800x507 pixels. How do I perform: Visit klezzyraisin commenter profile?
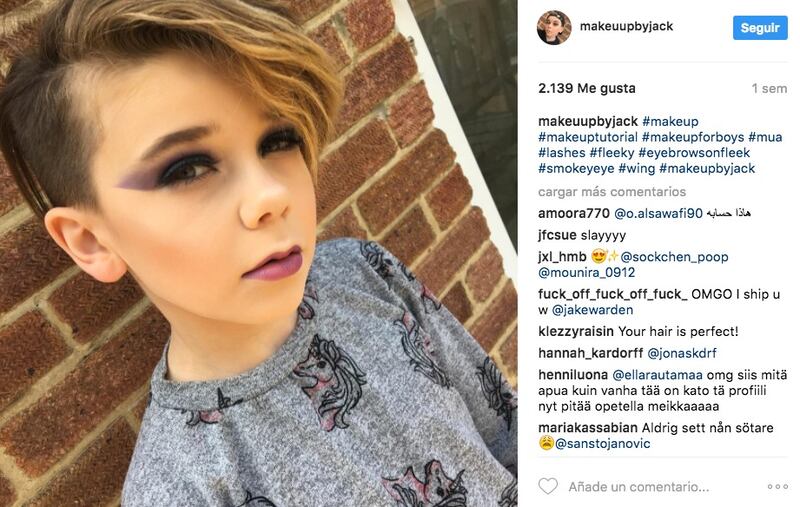click(x=576, y=332)
